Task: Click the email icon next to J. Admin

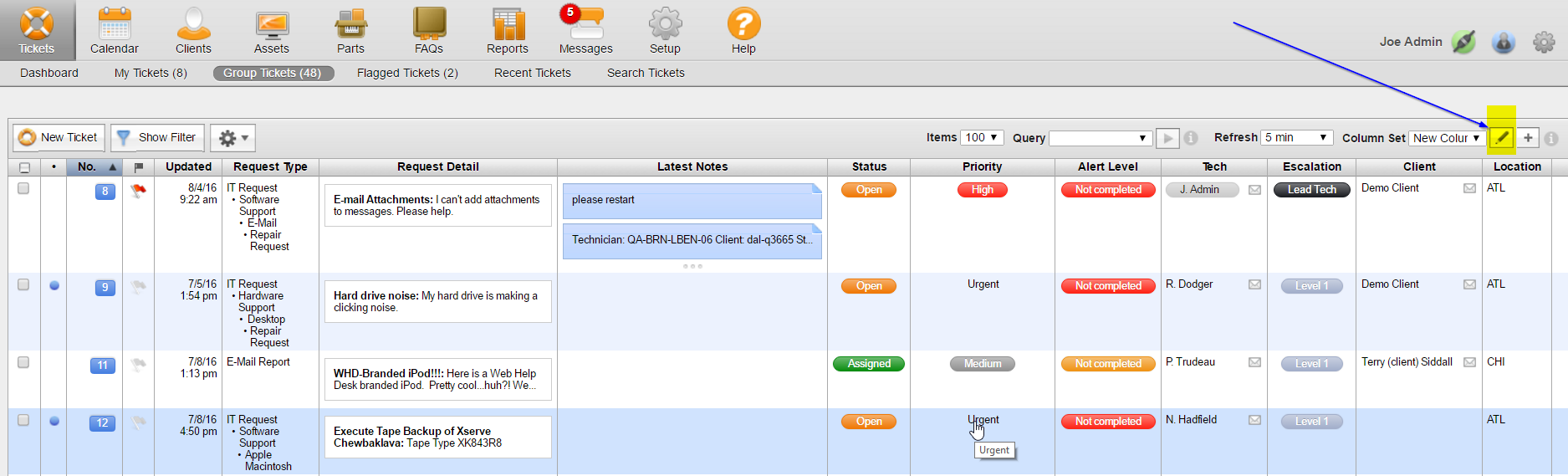Action: coord(1254,190)
